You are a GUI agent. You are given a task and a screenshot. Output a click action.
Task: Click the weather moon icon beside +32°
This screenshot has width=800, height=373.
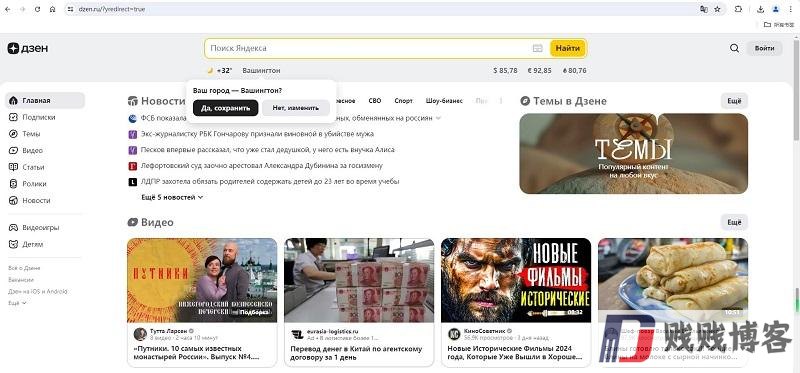pos(210,70)
